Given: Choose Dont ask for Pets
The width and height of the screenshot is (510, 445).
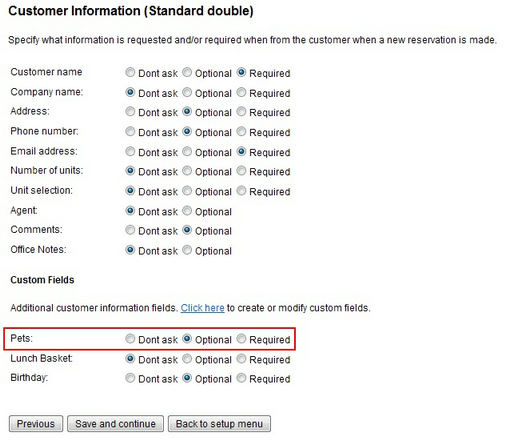Looking at the screenshot, I should click(130, 339).
